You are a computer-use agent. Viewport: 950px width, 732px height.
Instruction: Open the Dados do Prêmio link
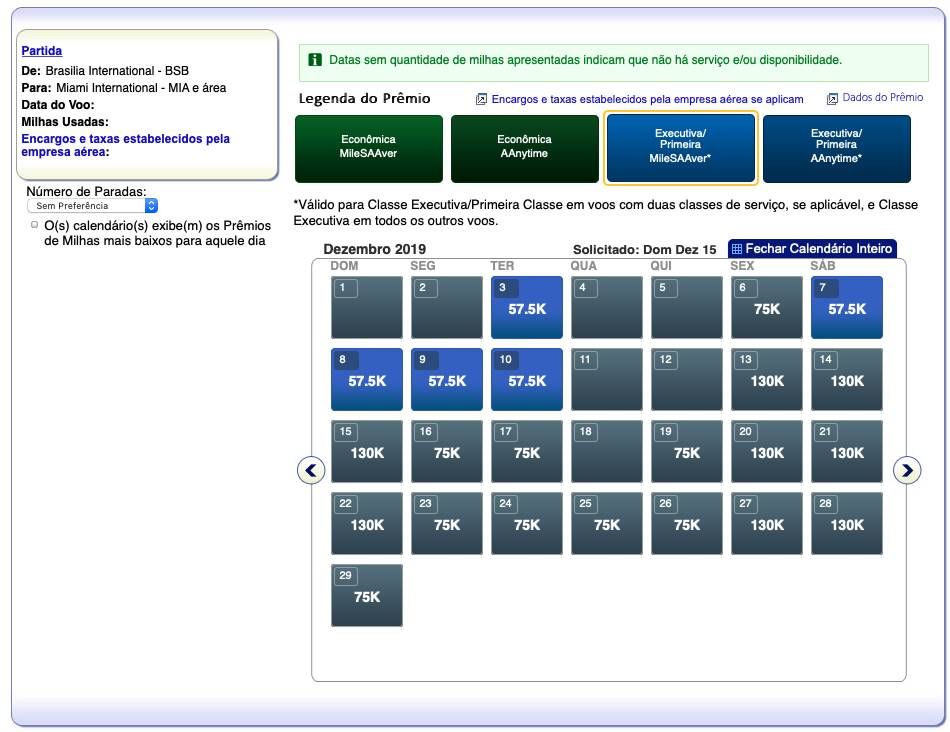(883, 98)
